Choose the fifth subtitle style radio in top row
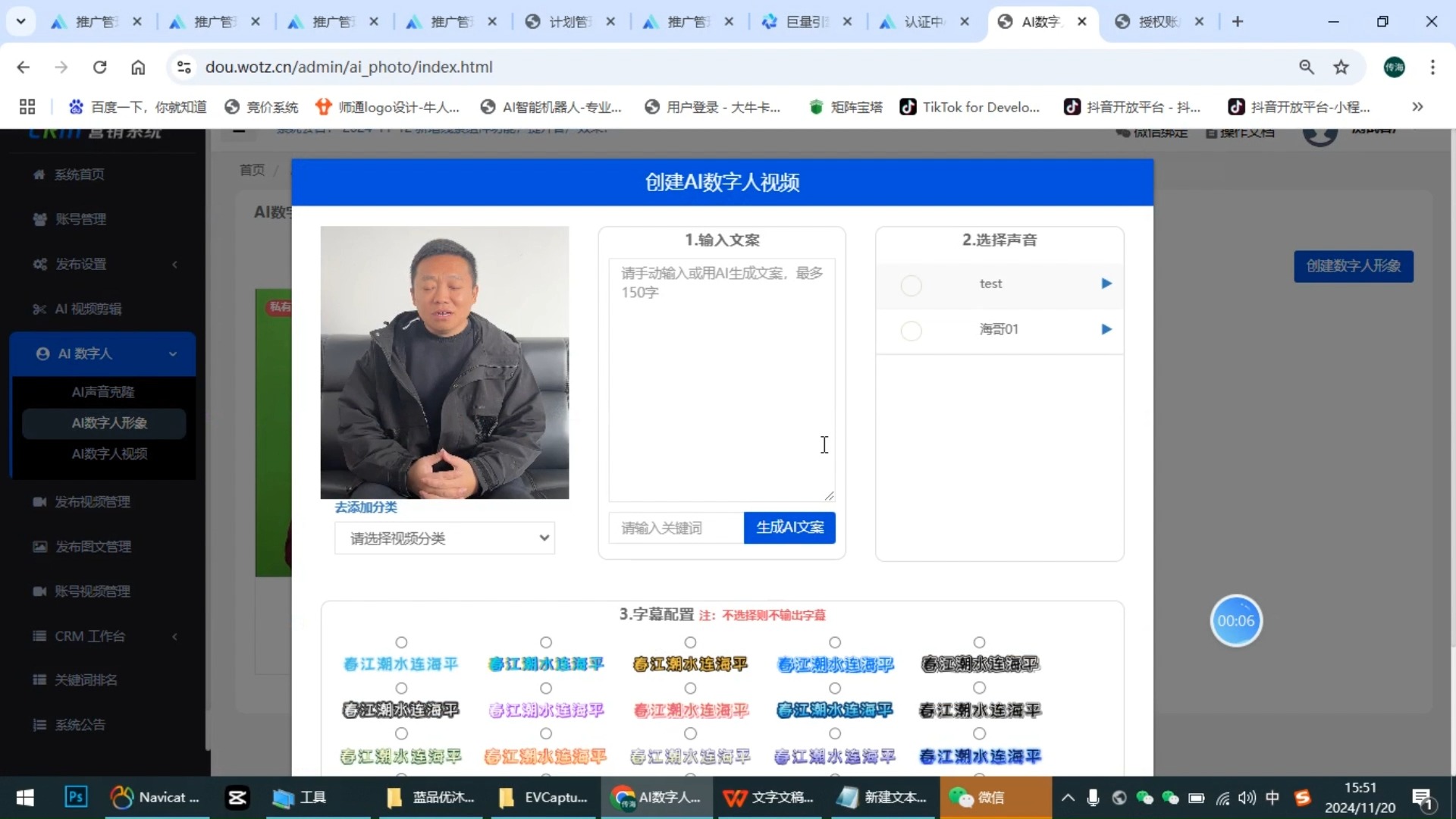The image size is (1456, 819). (x=979, y=642)
